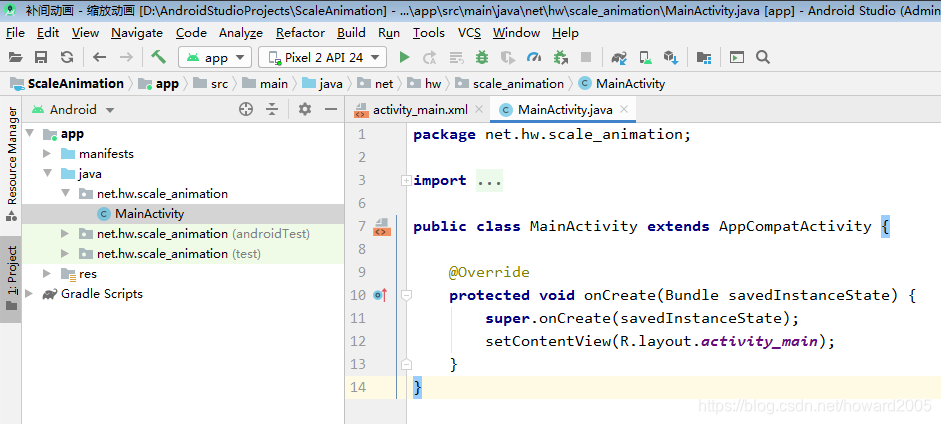
Task: Open SDK Manager icon
Action: pos(671,58)
